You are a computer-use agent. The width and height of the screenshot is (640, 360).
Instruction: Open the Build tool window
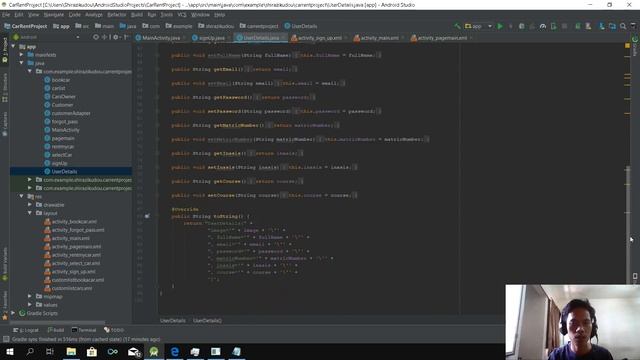point(56,330)
